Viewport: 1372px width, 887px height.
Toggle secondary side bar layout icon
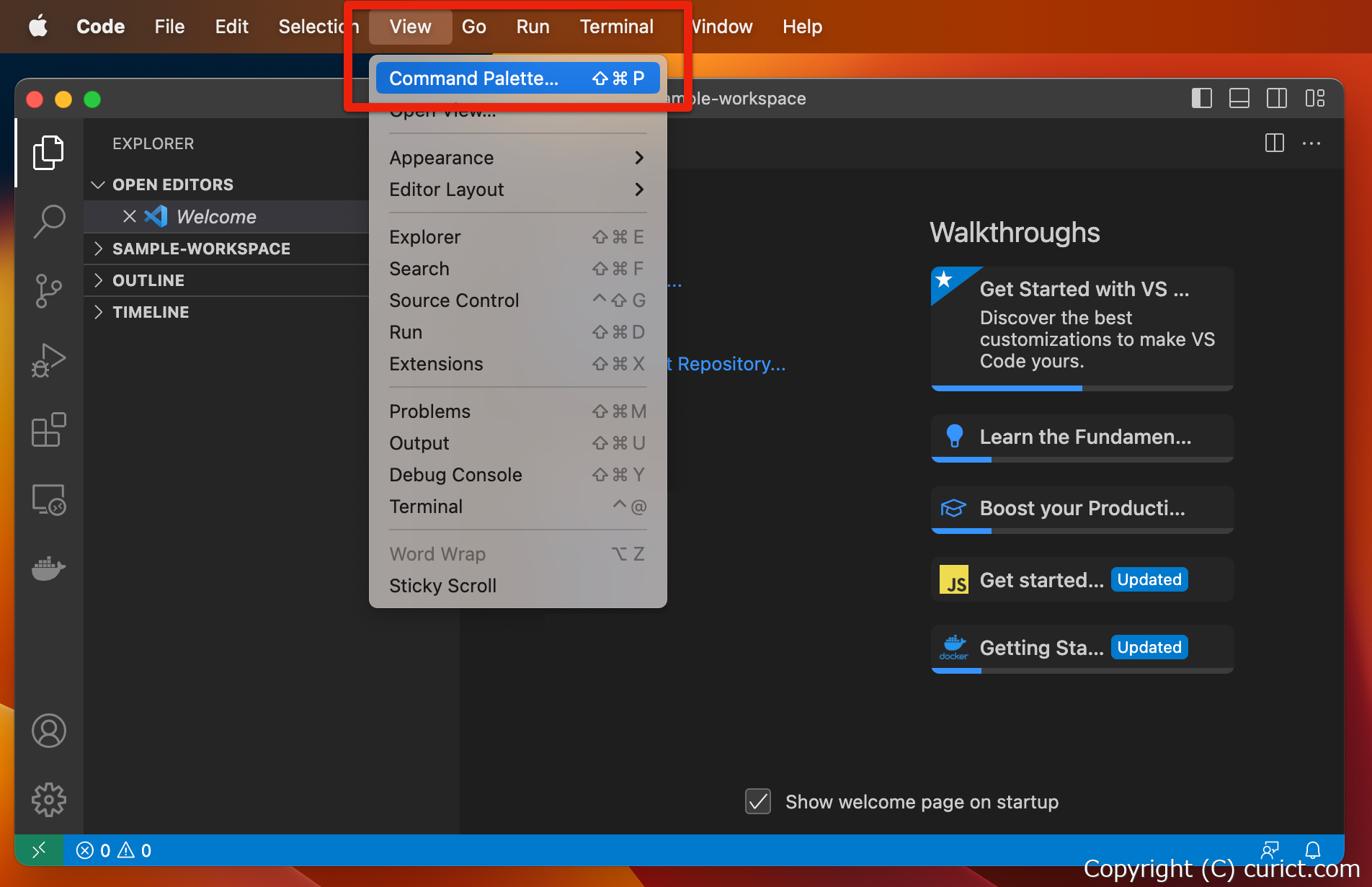pos(1277,98)
